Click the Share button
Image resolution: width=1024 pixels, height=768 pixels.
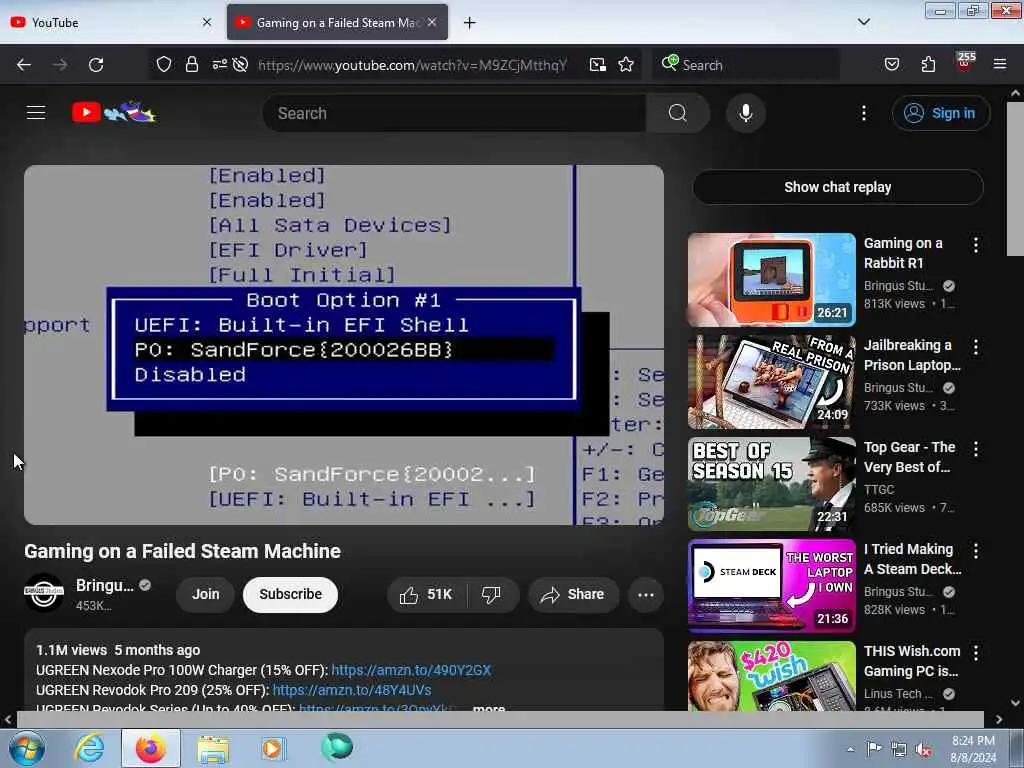(x=573, y=594)
